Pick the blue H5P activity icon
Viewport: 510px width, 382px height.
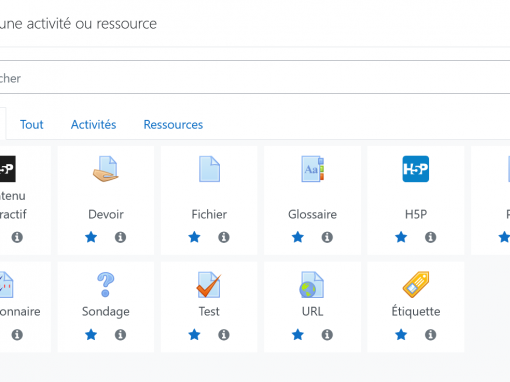click(x=416, y=169)
